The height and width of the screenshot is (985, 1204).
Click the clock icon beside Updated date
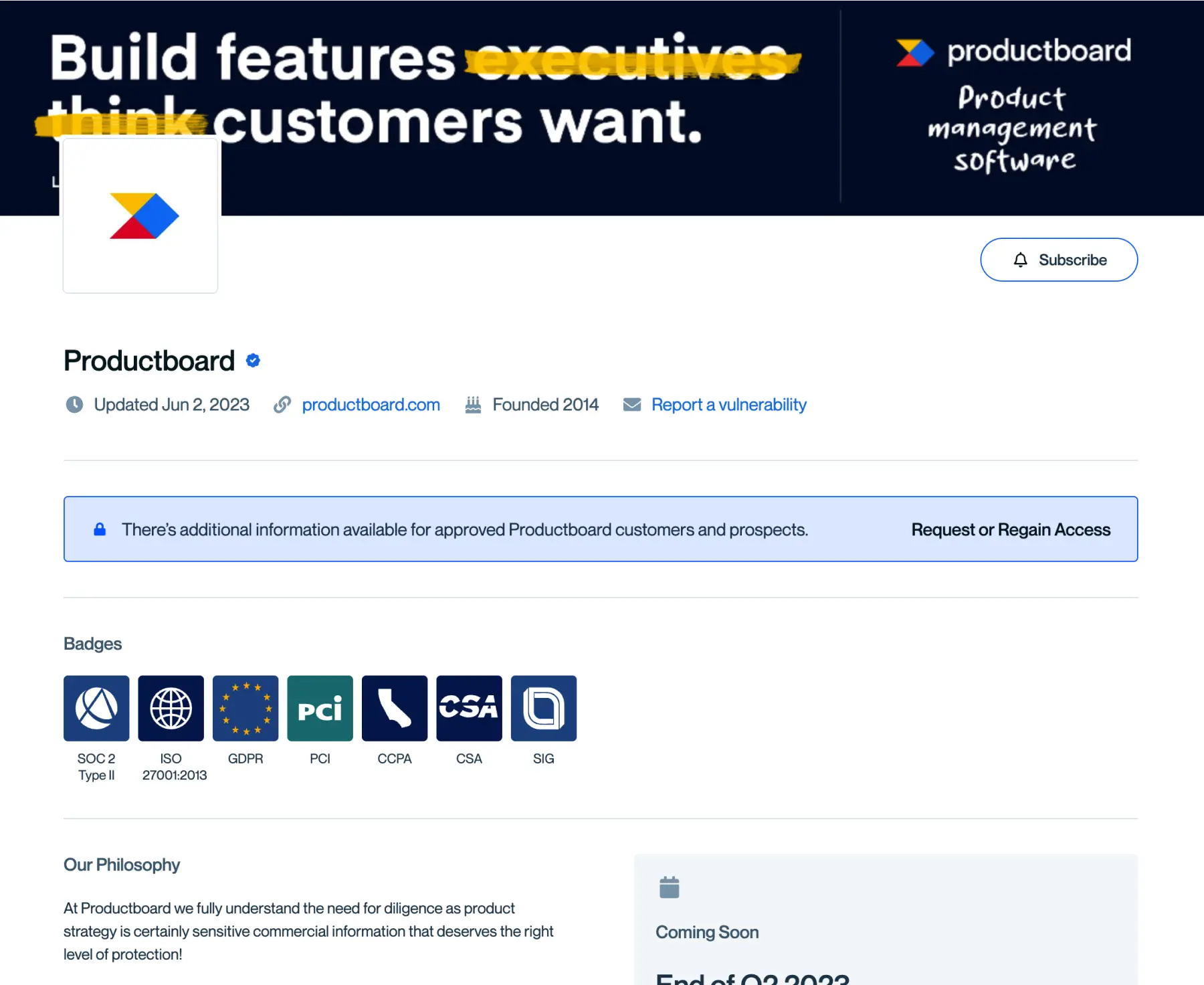[x=74, y=405]
